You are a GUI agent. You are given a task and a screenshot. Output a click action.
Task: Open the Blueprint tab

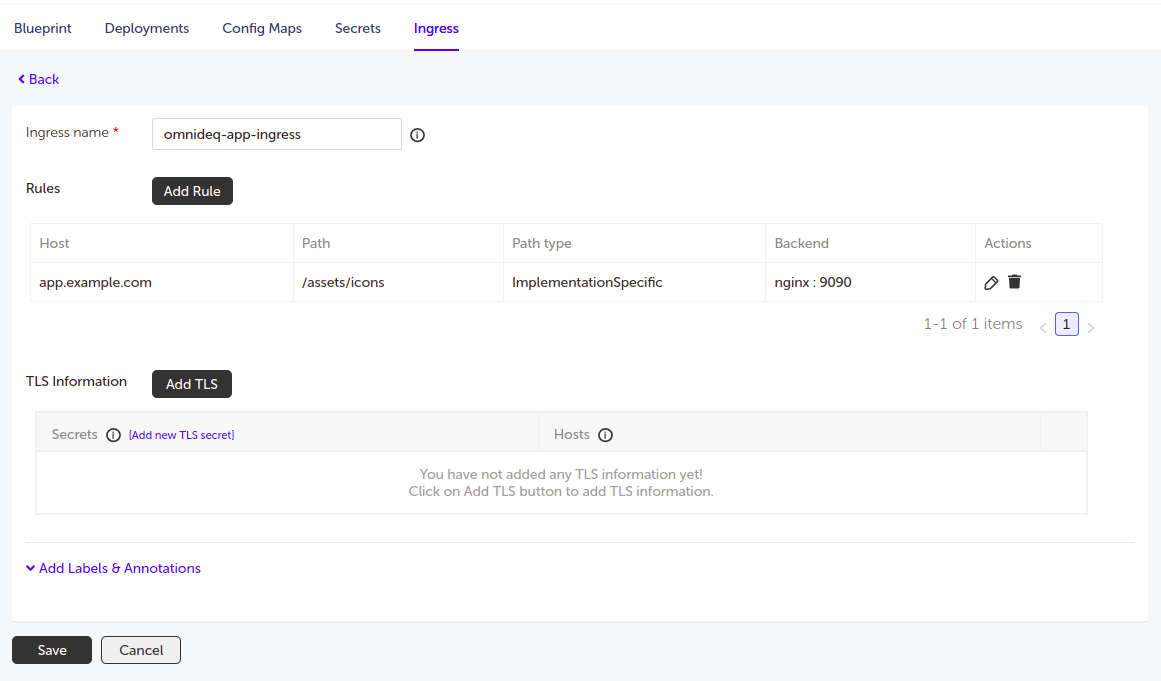coord(43,28)
